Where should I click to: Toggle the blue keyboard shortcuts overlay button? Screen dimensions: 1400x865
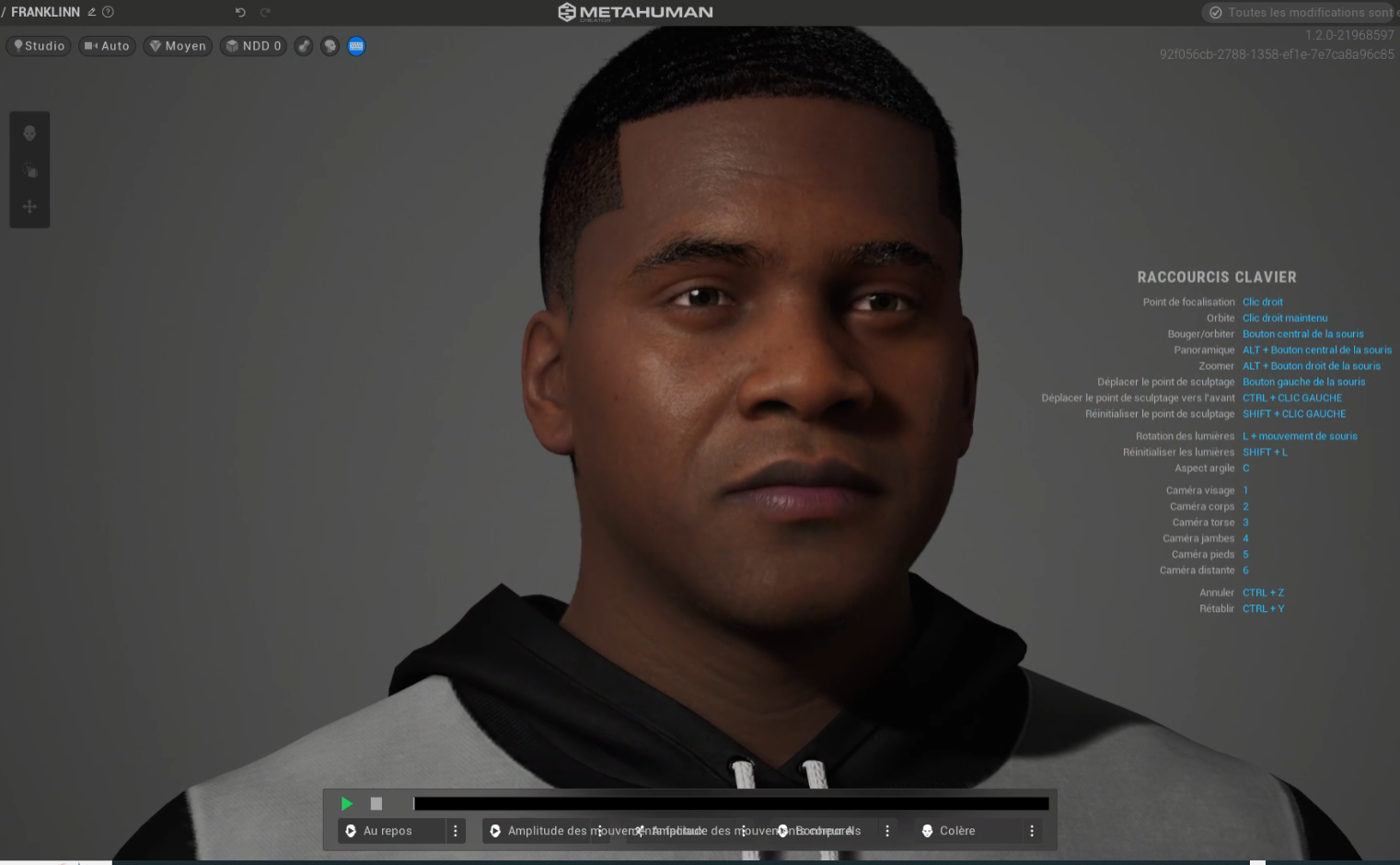tap(356, 46)
